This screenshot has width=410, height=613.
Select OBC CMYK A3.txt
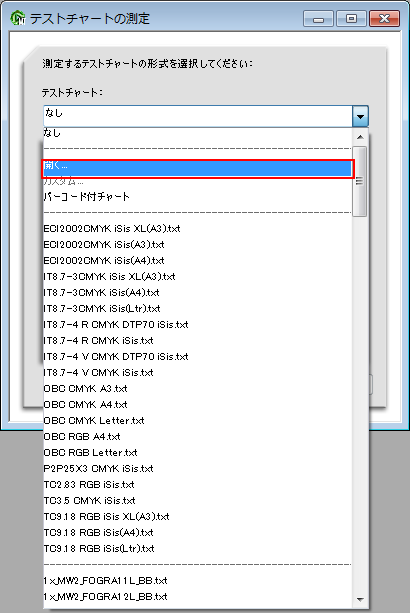[197, 389]
